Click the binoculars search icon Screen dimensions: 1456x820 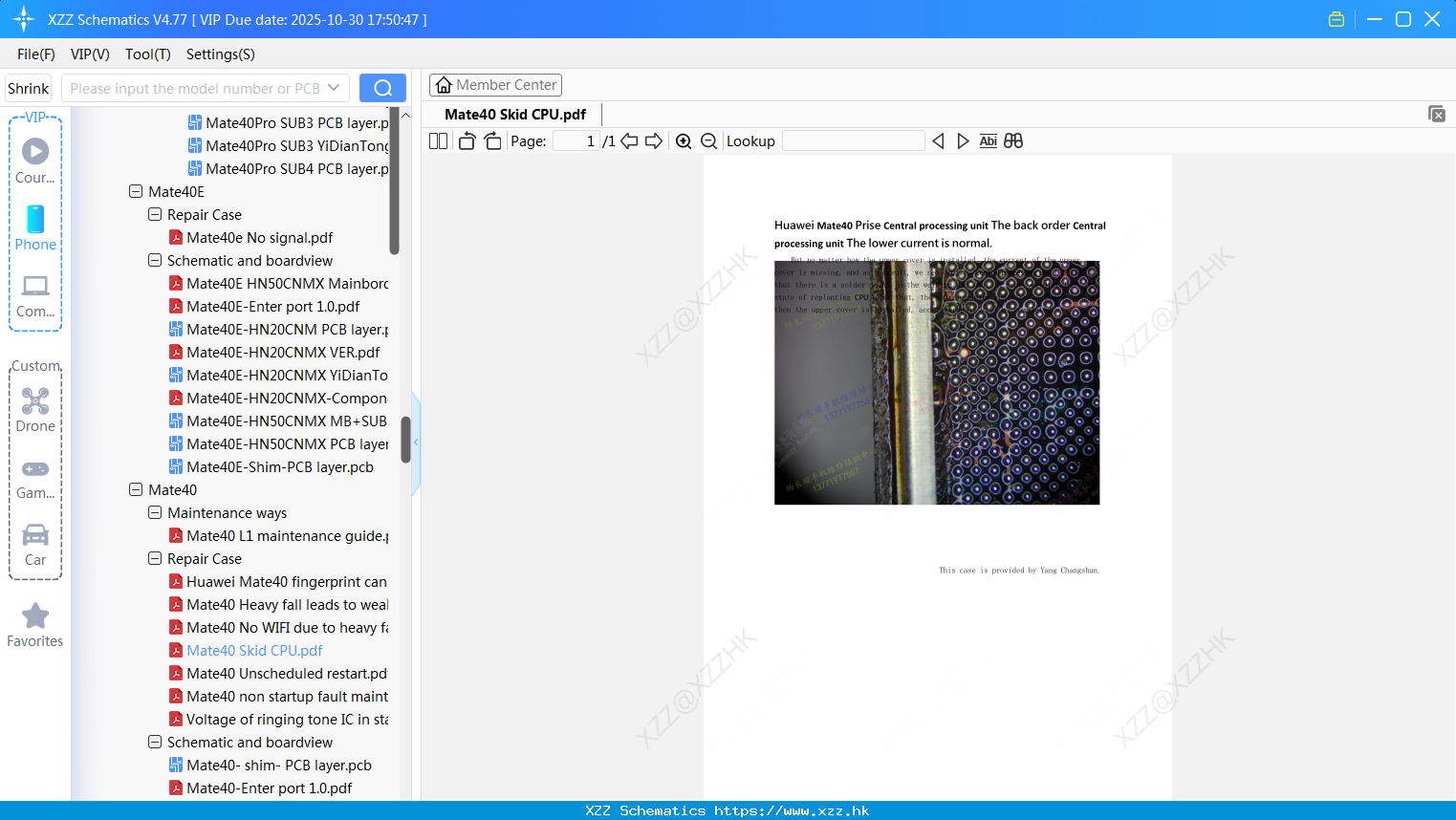tap(1013, 140)
